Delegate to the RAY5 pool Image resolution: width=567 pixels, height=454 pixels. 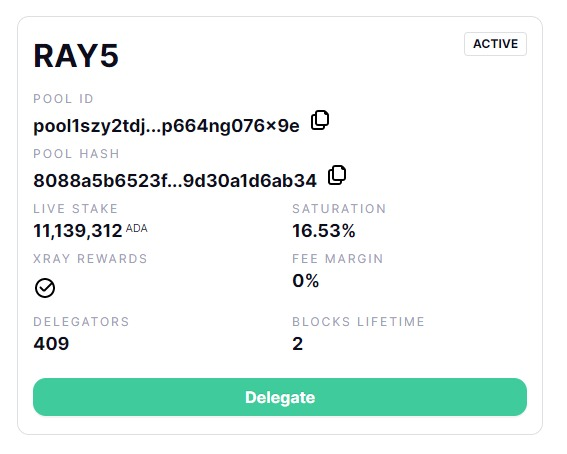pyautogui.click(x=280, y=397)
